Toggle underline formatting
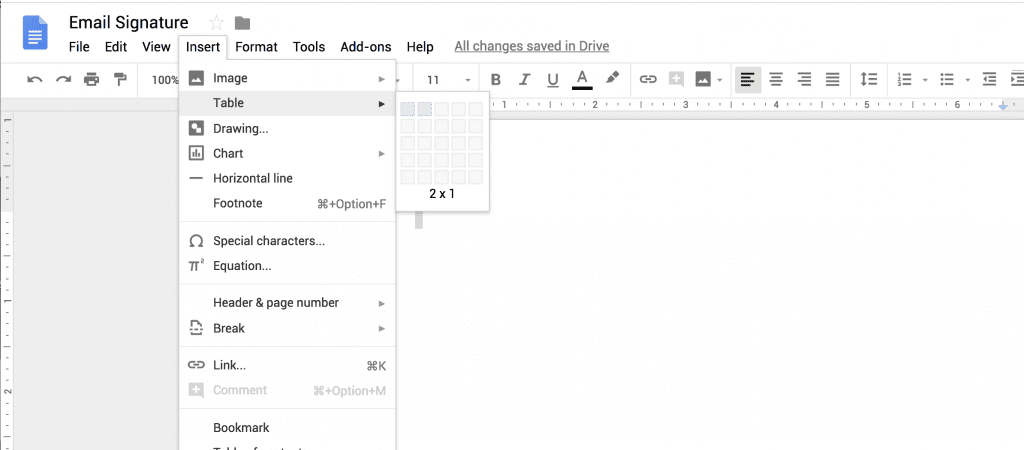This screenshot has width=1024, height=450. pyautogui.click(x=553, y=80)
